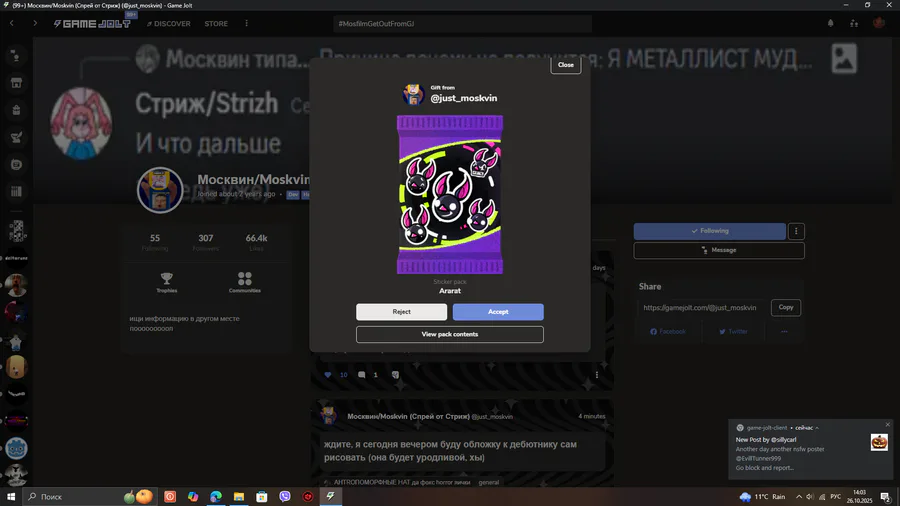This screenshot has height=506, width=900.
Task: Open the sidebar chat icon
Action: 16,165
